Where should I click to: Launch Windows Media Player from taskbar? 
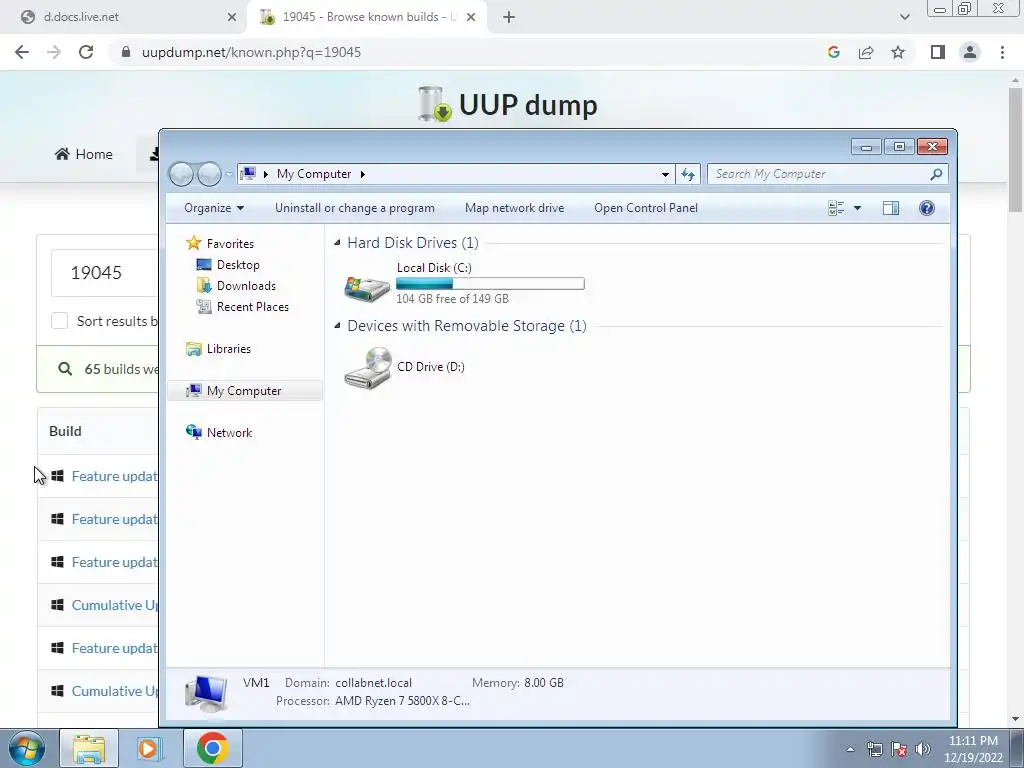click(150, 748)
